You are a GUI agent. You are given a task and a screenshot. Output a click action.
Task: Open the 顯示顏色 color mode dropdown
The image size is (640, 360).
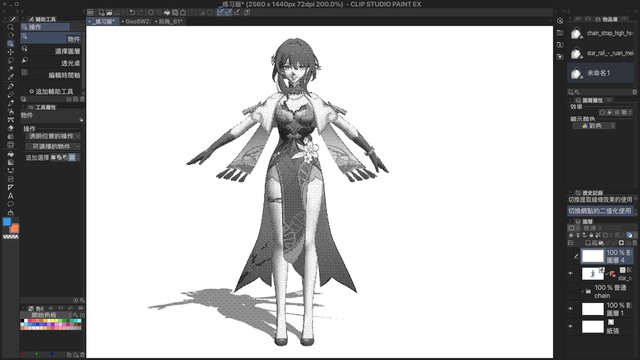tap(593, 126)
